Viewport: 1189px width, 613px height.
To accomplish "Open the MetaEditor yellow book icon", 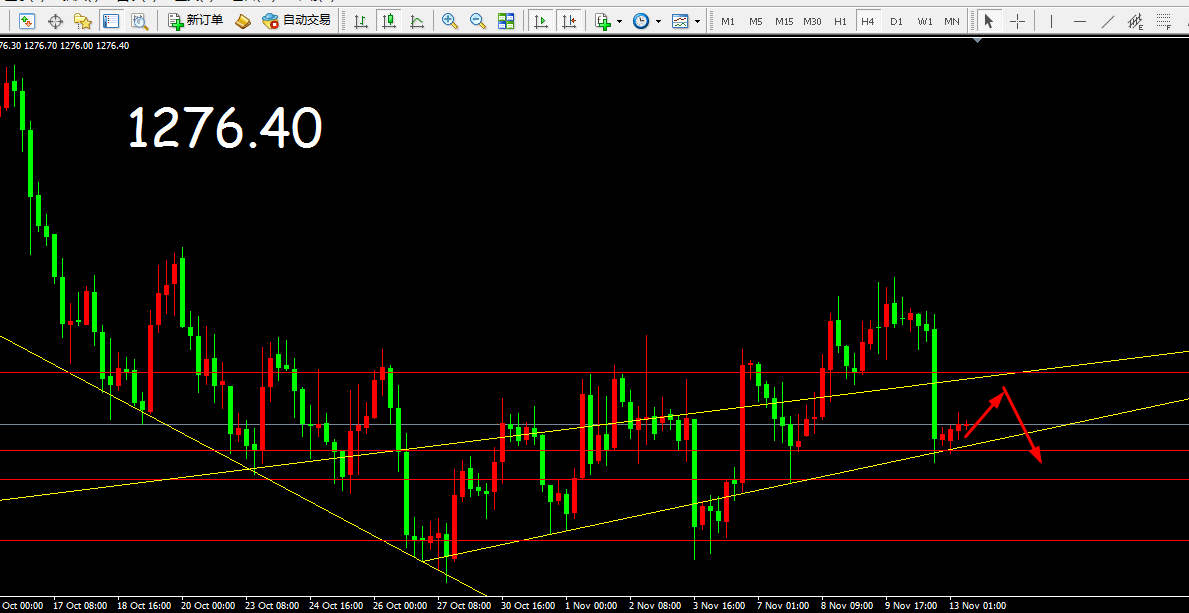I will (x=243, y=21).
